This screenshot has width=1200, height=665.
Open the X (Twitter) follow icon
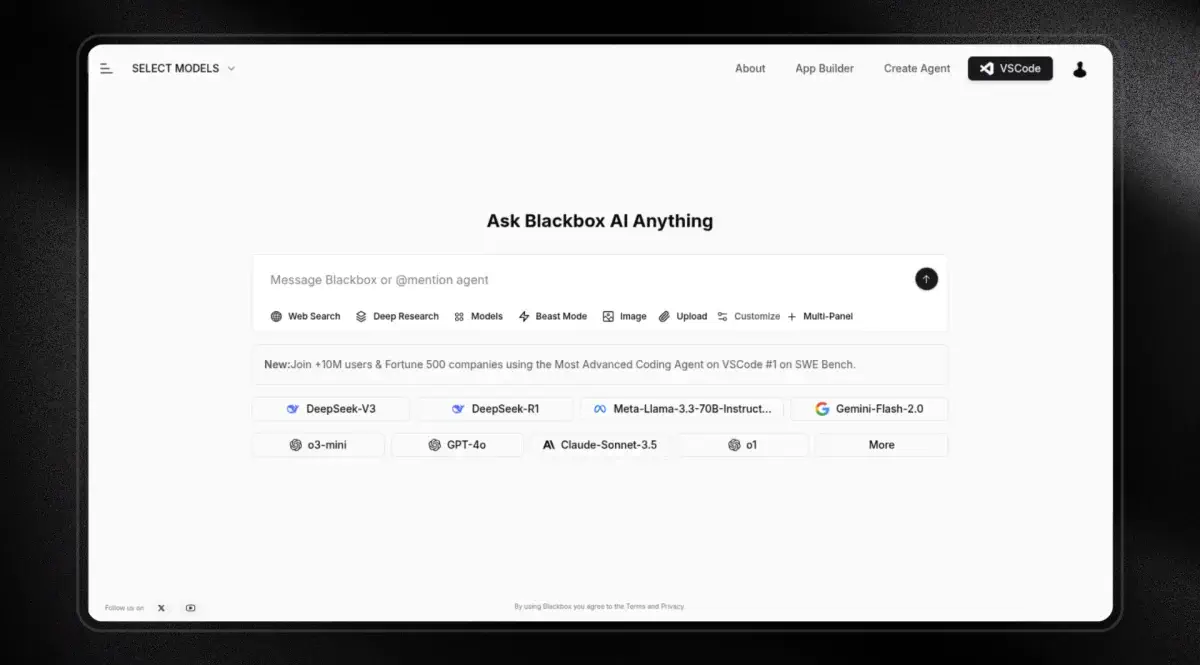click(x=161, y=608)
